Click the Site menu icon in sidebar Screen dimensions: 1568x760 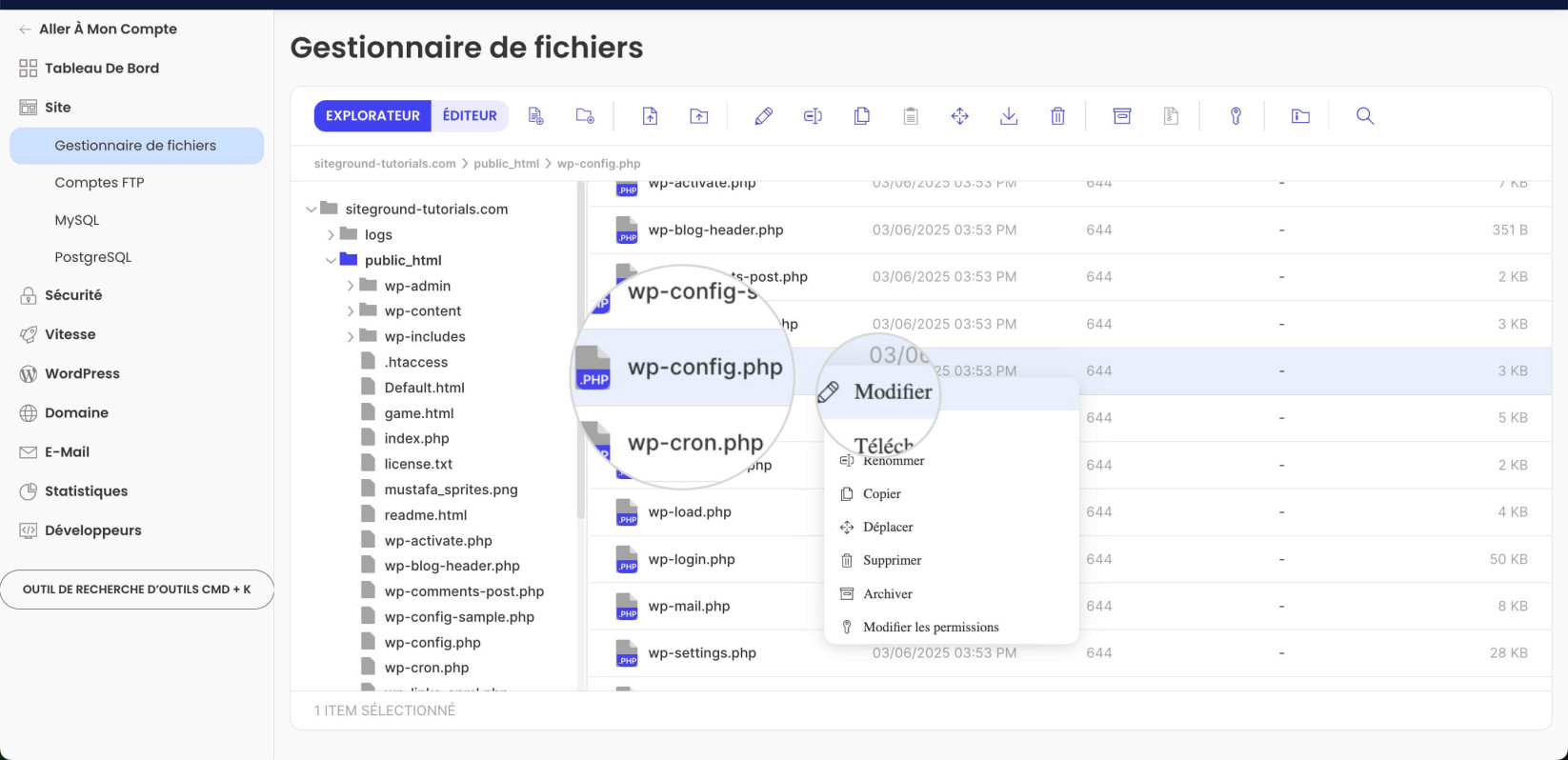click(x=29, y=107)
